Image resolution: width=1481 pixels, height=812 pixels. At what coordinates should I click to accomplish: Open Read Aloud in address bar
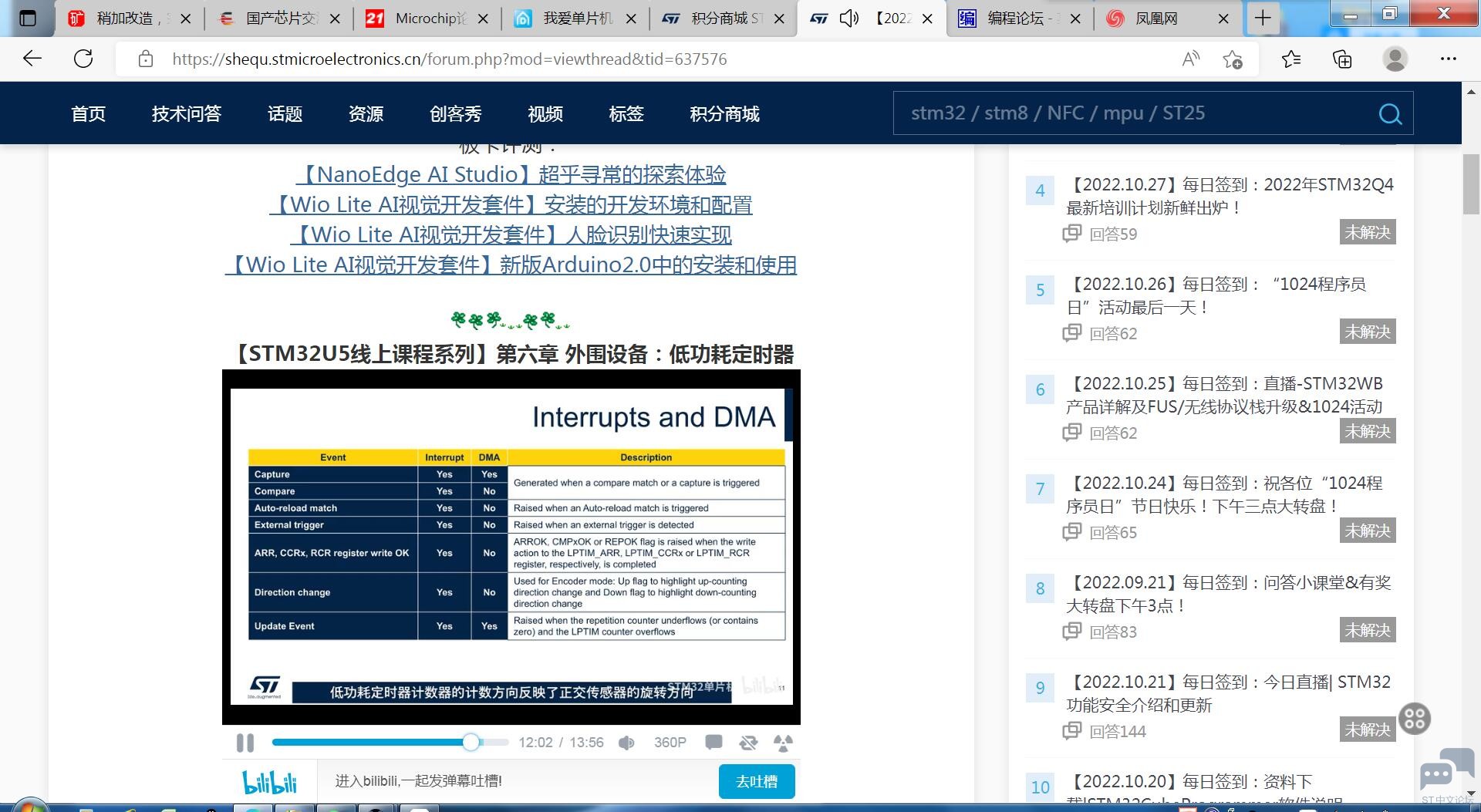(x=1190, y=59)
